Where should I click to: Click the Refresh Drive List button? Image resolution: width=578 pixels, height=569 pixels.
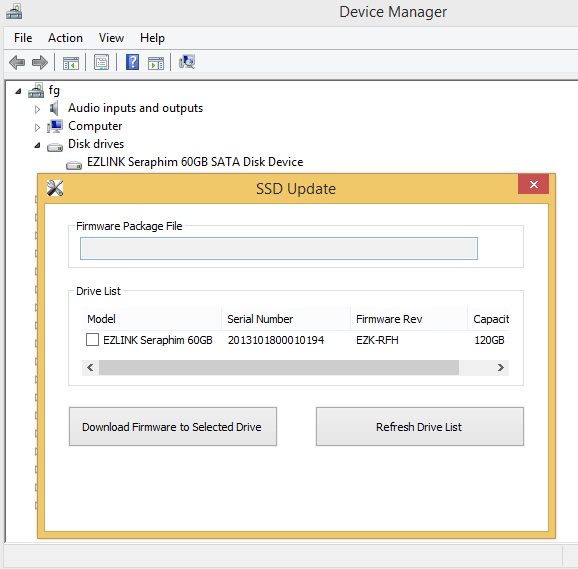point(420,426)
